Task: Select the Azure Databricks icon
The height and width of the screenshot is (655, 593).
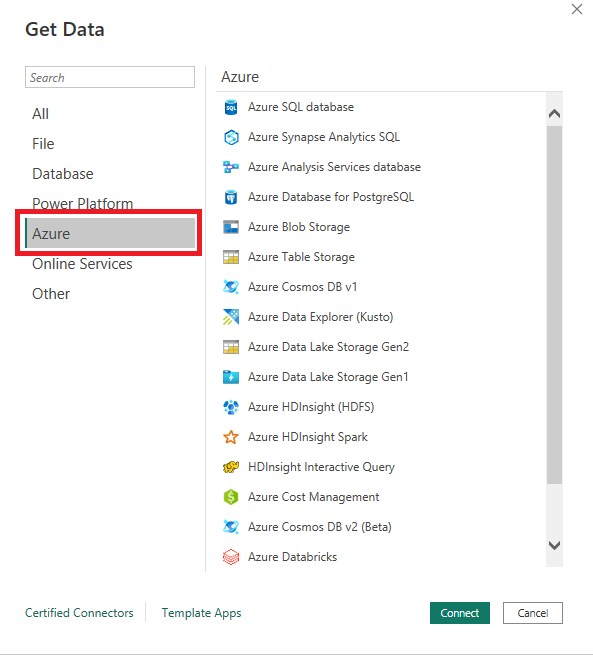Action: 231,557
